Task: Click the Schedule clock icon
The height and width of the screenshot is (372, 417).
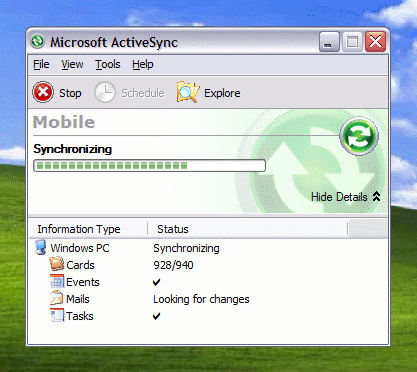Action: [105, 92]
